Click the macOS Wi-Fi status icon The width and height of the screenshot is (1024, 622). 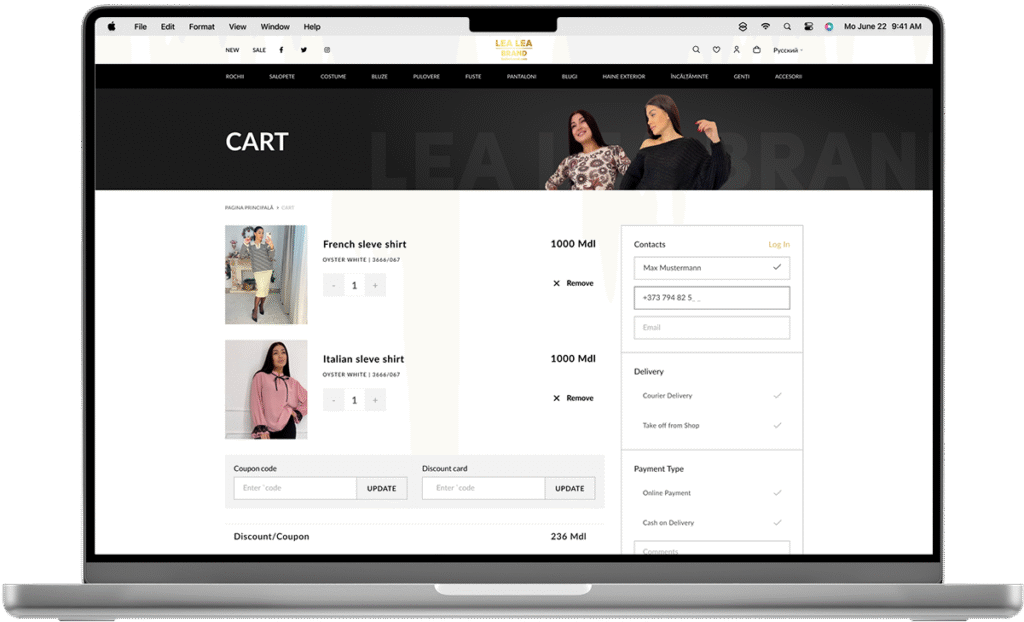pos(765,27)
